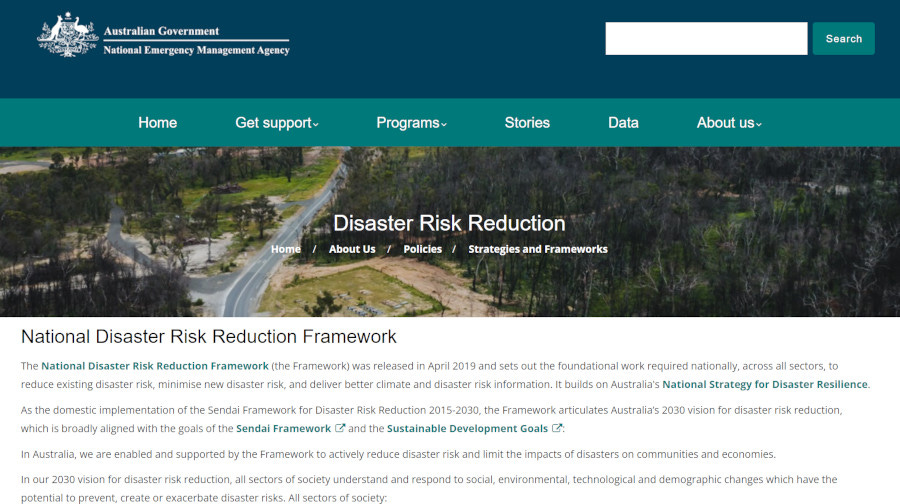Screen dimensions: 900x504
Task: Follow the Sustainable Development Goals link
Action: click(x=467, y=428)
